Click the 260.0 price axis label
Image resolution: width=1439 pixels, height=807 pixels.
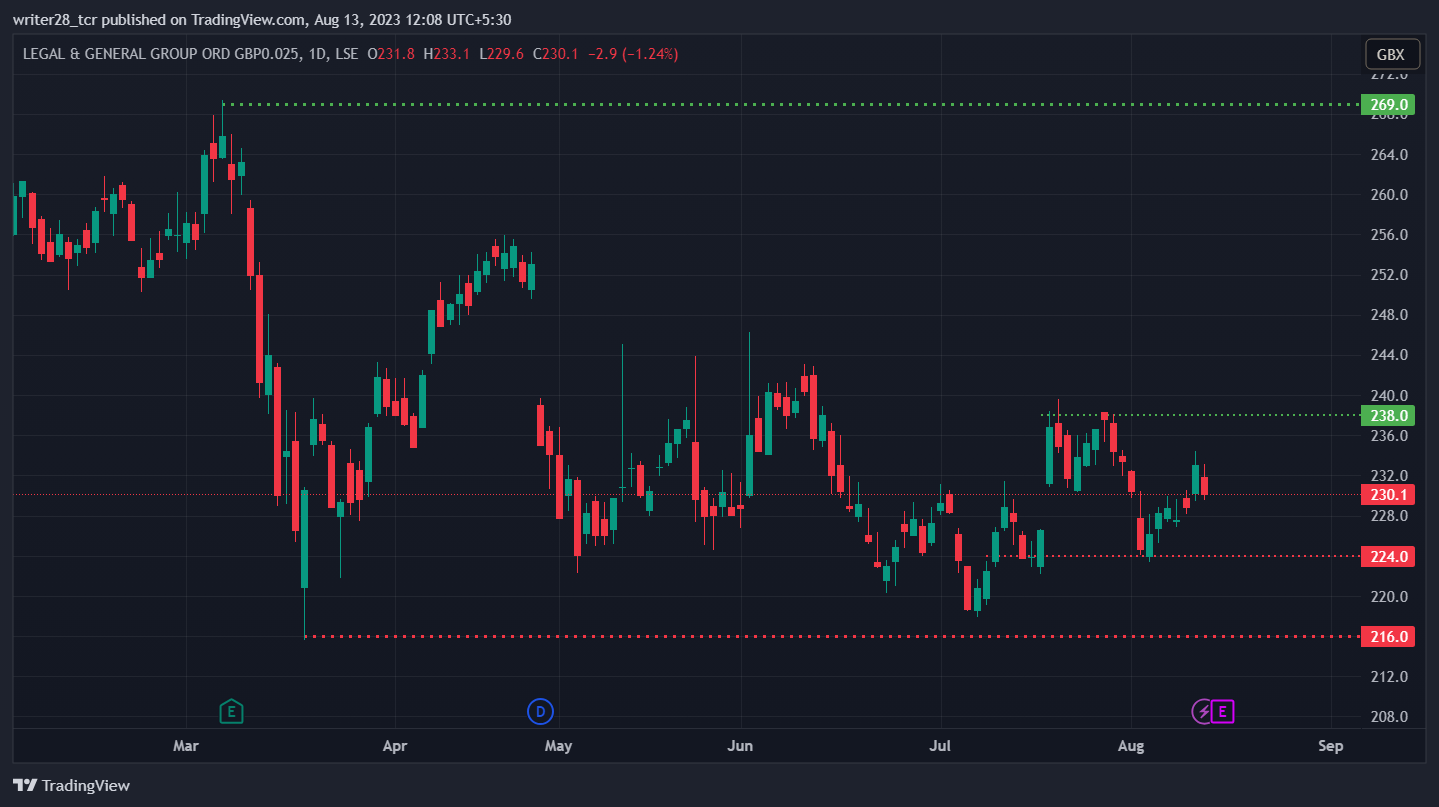pyautogui.click(x=1389, y=195)
